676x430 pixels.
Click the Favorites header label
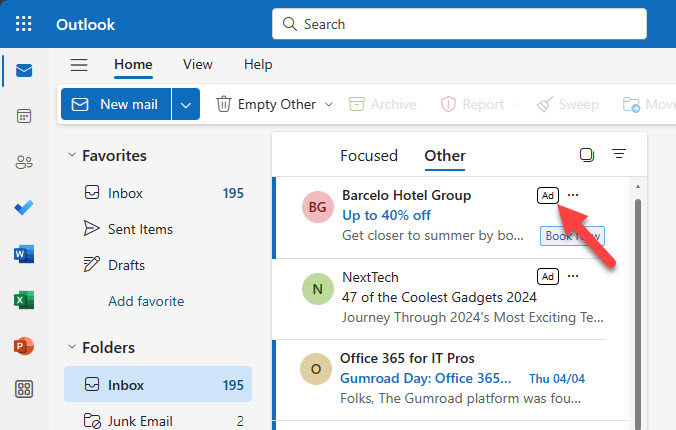tap(114, 155)
